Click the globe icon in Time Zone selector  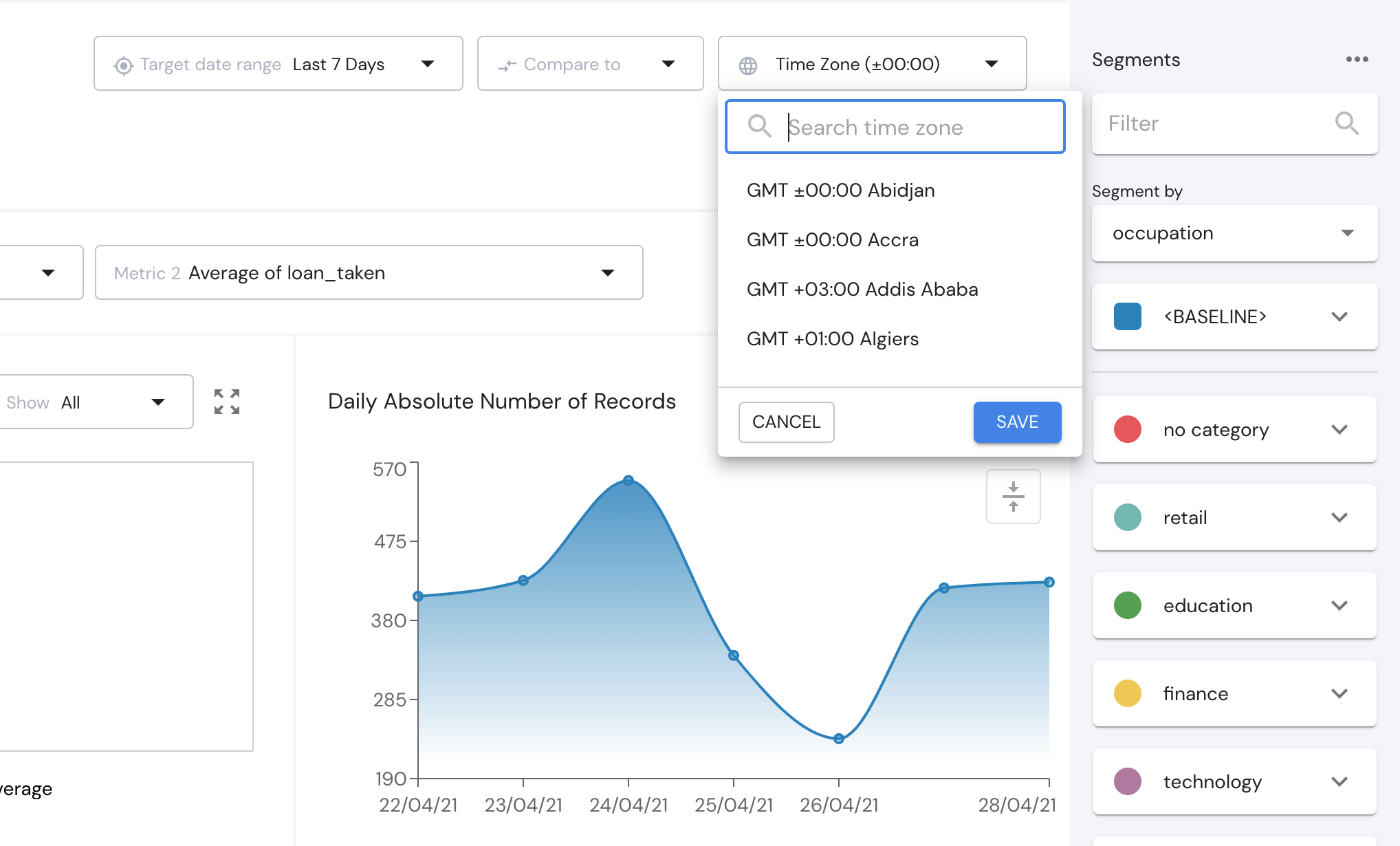point(748,65)
